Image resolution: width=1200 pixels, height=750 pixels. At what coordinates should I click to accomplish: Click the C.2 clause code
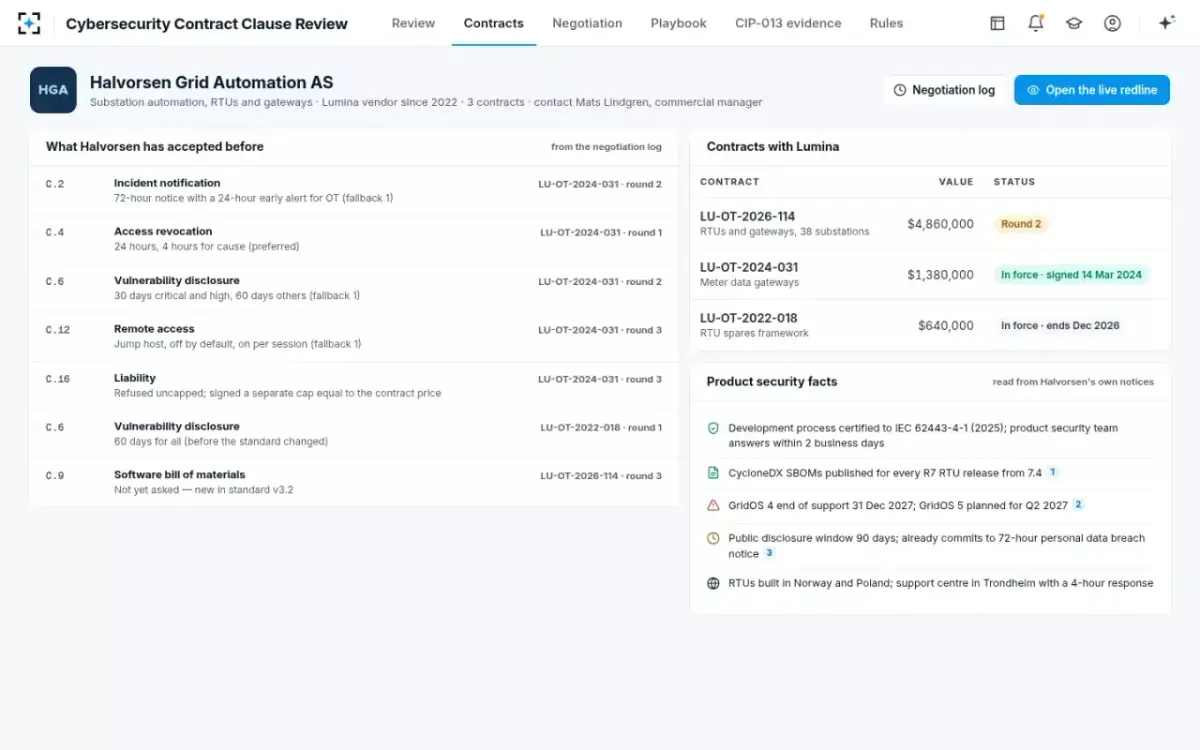pyautogui.click(x=55, y=184)
